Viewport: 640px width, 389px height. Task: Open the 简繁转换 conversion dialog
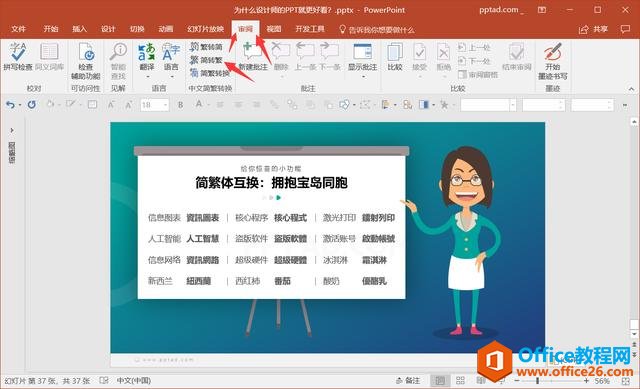pos(210,73)
